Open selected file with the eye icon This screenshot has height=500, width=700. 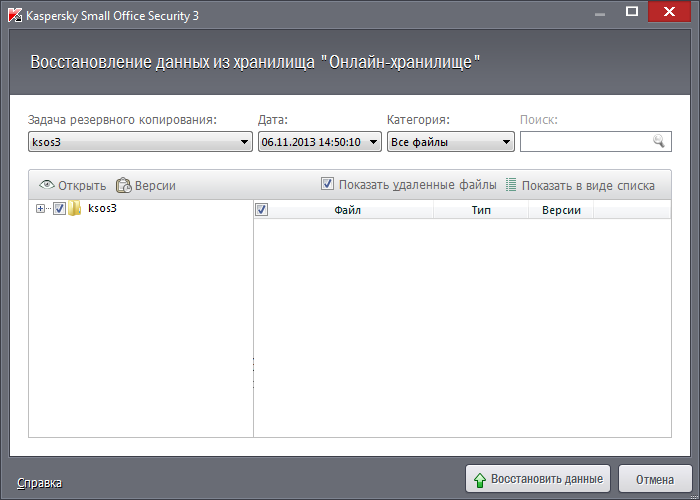pos(46,184)
